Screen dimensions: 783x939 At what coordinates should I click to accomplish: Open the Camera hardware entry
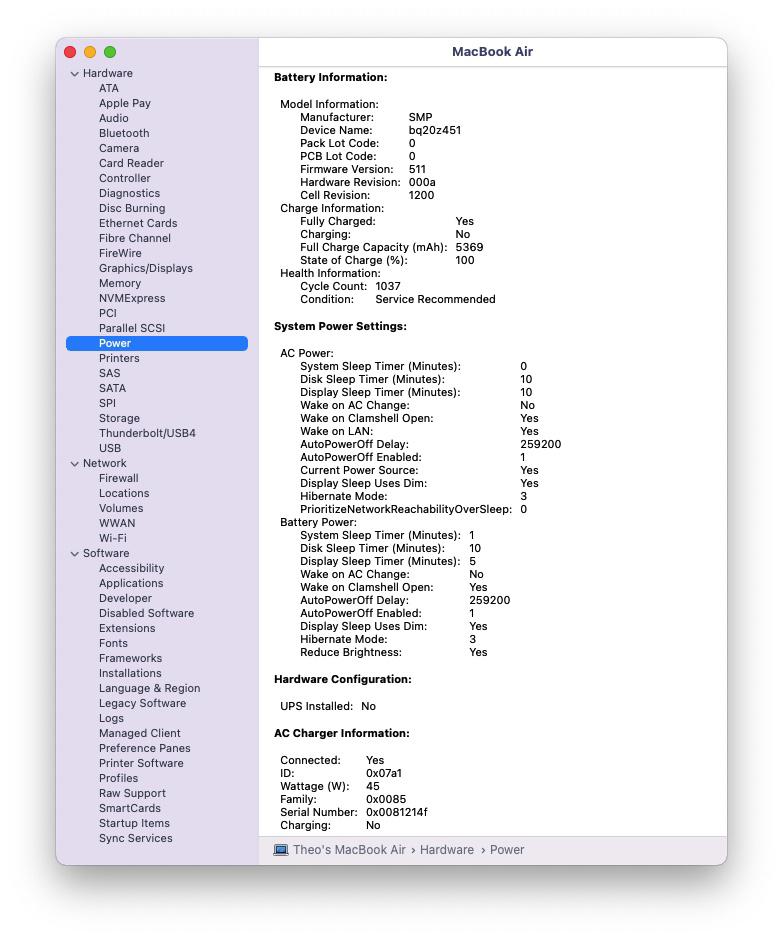(x=119, y=149)
